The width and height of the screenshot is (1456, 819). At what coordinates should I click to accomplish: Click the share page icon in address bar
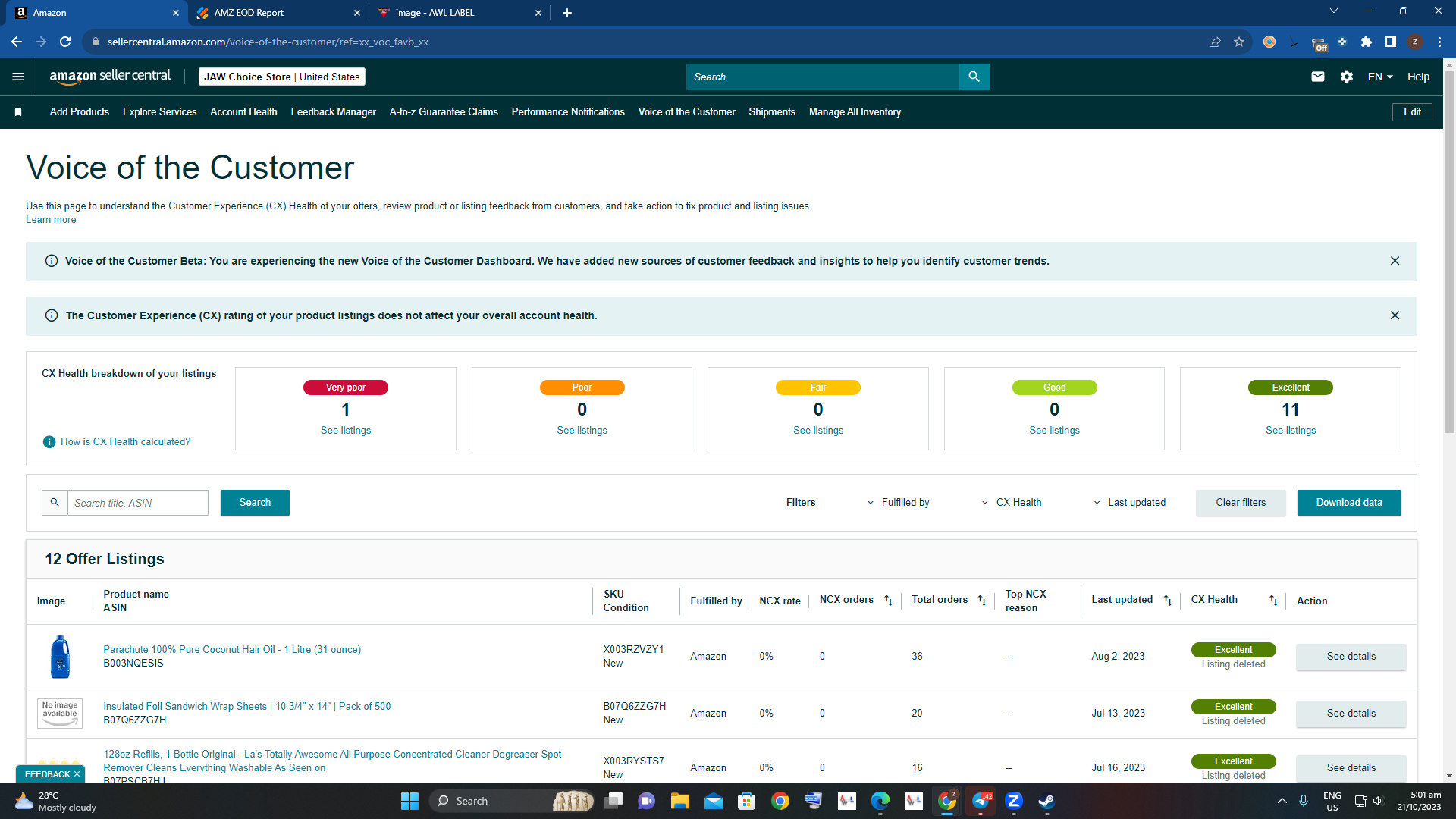pyautogui.click(x=1215, y=42)
